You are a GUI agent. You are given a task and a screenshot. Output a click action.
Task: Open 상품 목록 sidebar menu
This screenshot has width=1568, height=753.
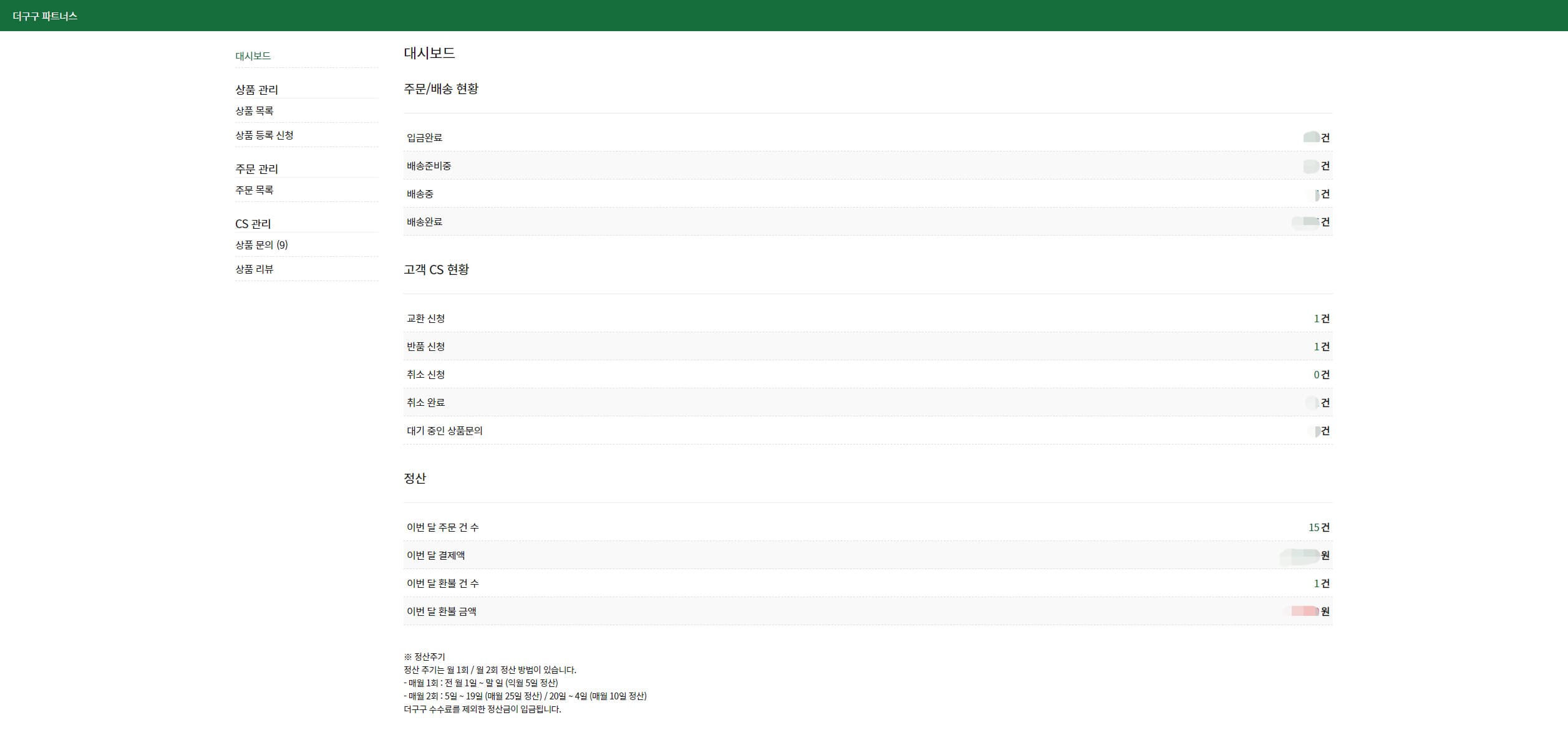click(254, 111)
